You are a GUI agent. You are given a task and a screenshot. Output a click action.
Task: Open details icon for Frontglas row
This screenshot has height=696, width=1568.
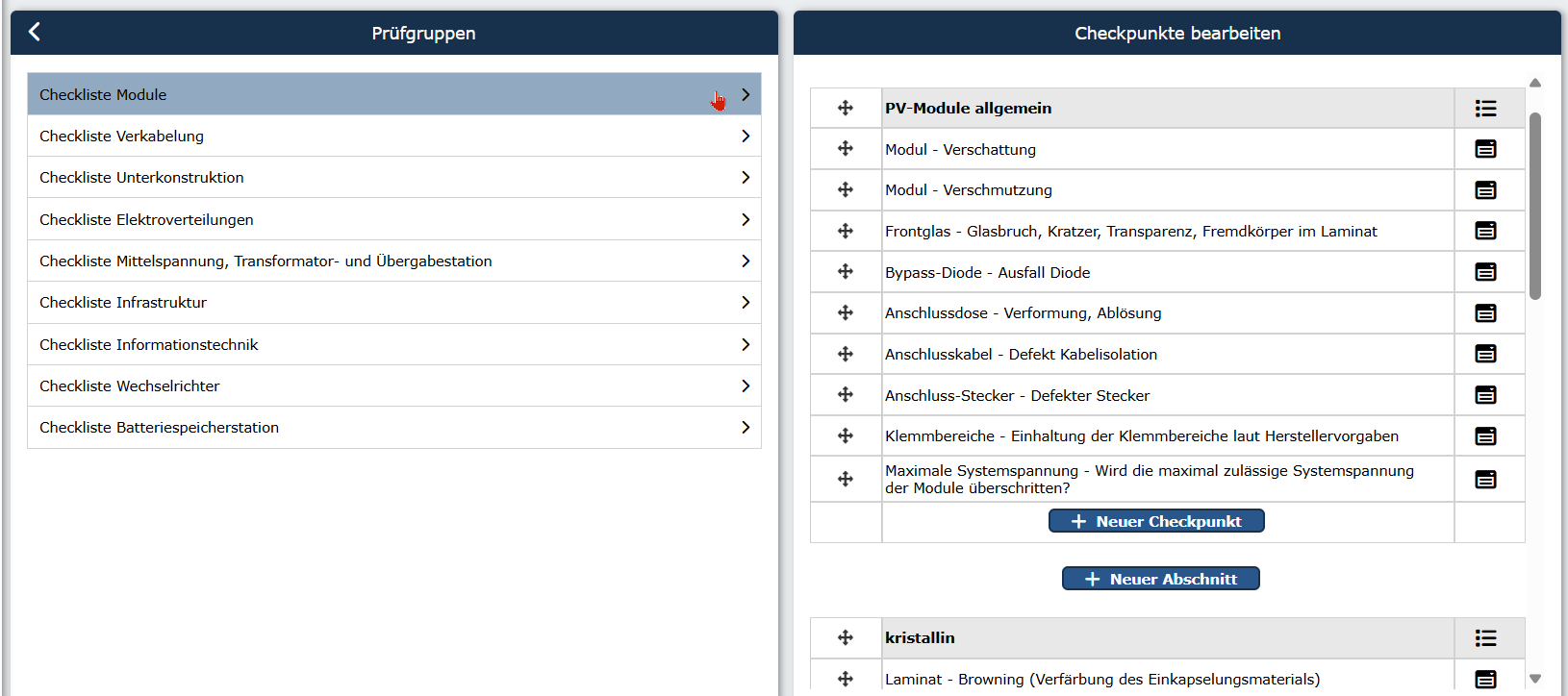[1485, 231]
